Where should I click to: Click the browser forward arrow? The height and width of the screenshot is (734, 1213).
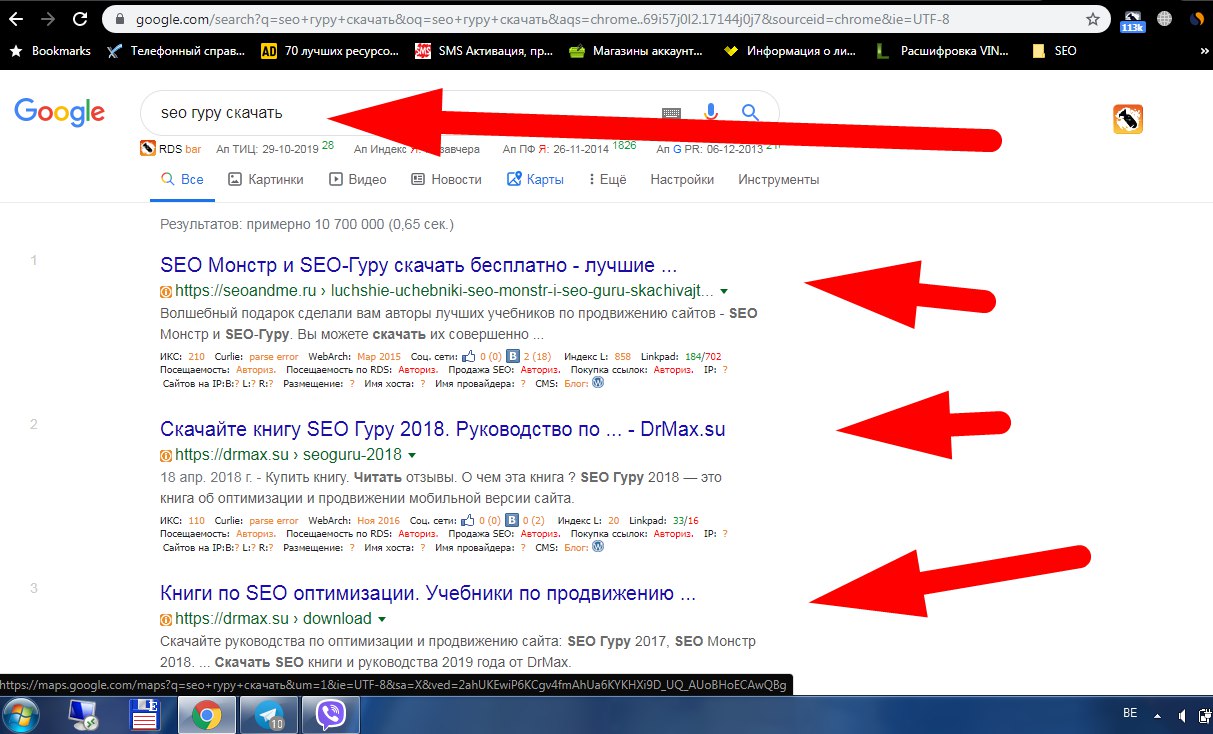[x=47, y=18]
